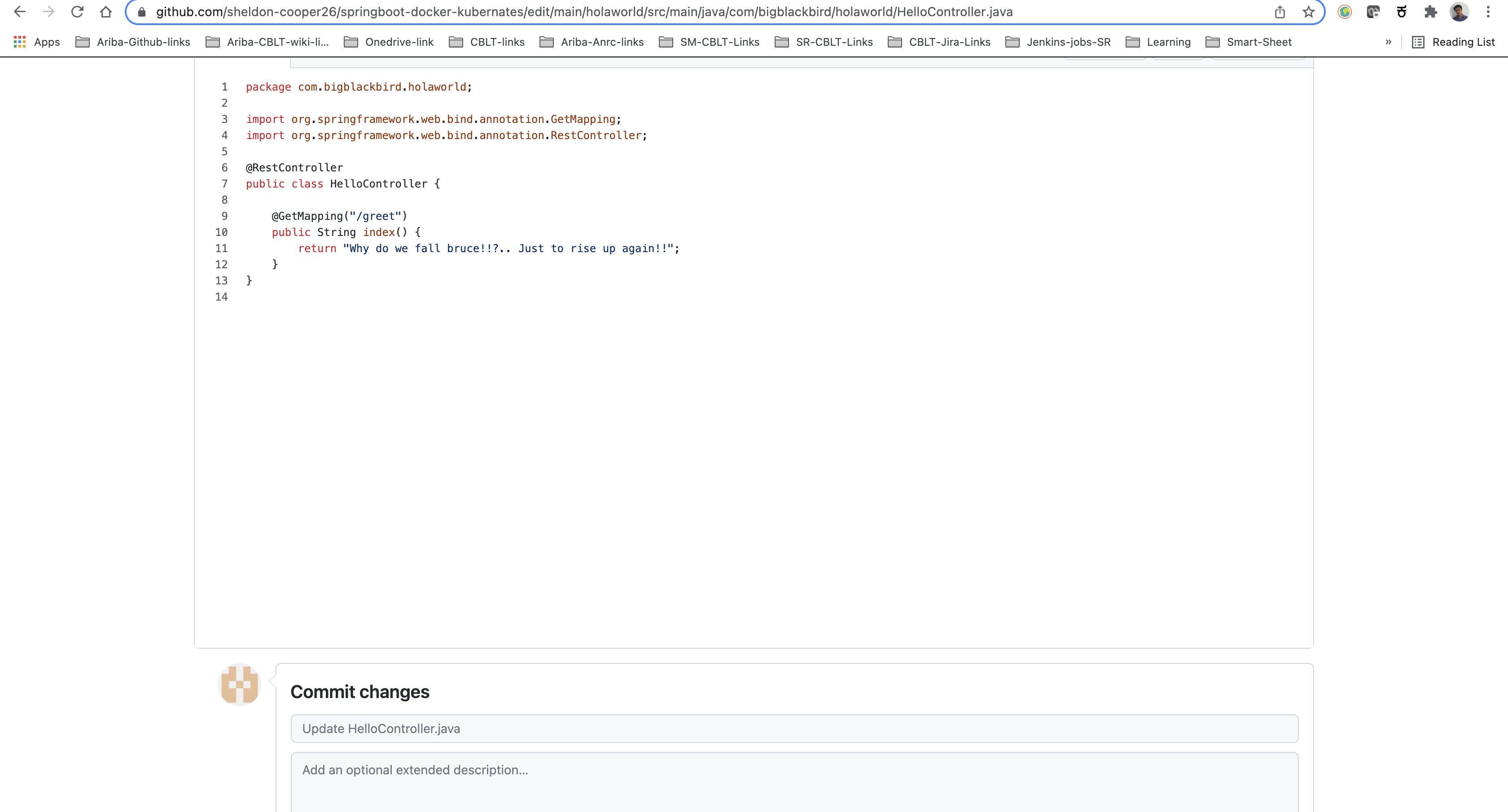The height and width of the screenshot is (812, 1508).
Task: Open the puzzle-piece Extensions menu
Action: tap(1431, 12)
